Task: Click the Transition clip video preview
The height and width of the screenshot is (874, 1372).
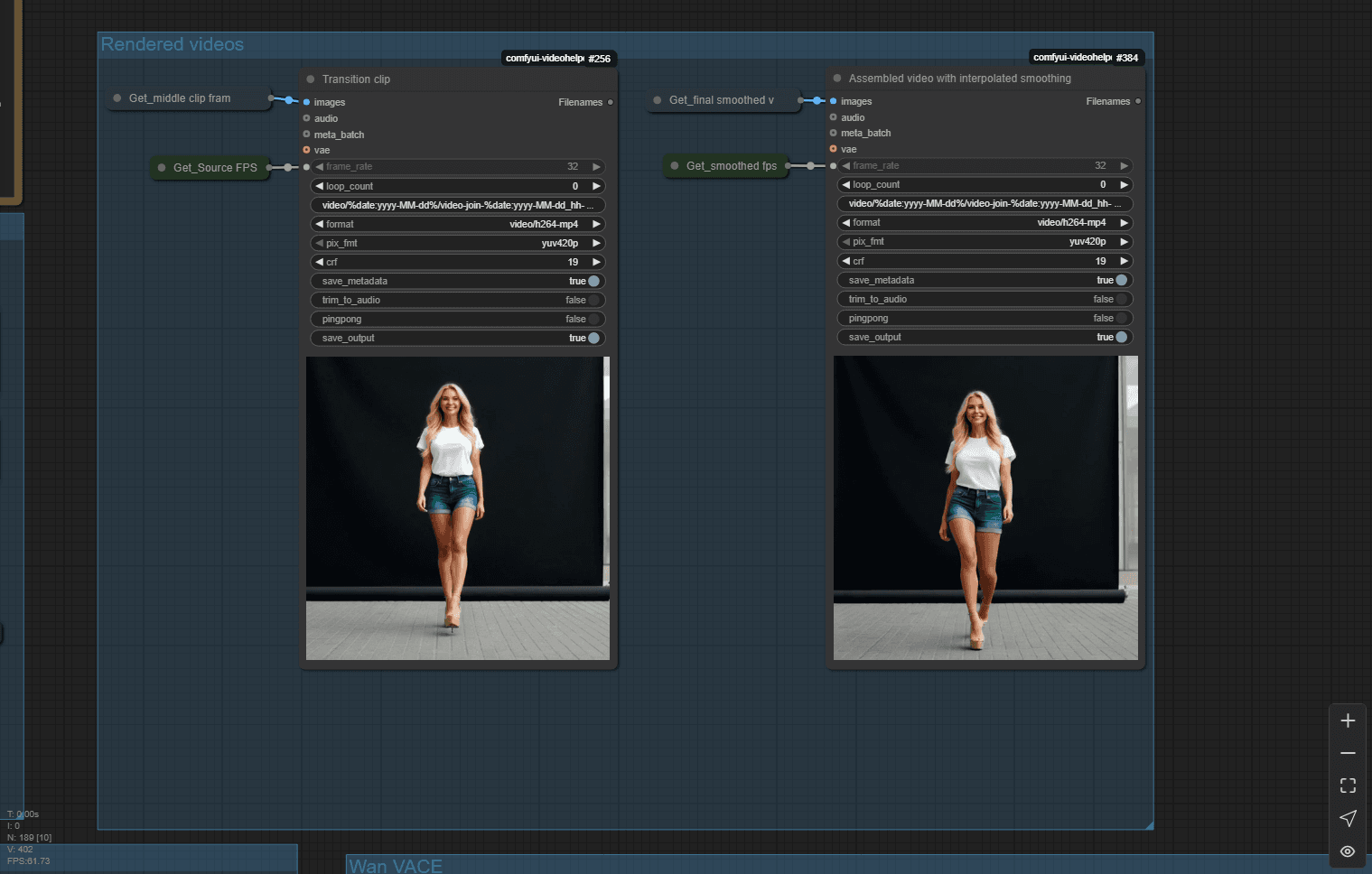Action: (x=458, y=508)
